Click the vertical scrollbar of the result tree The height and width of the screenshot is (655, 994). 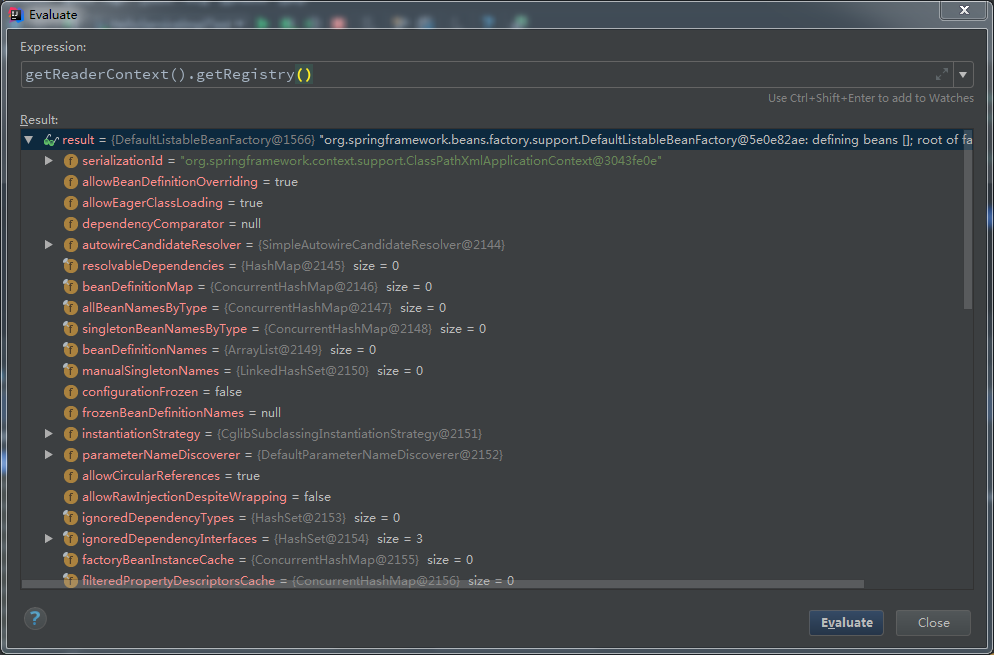[967, 219]
